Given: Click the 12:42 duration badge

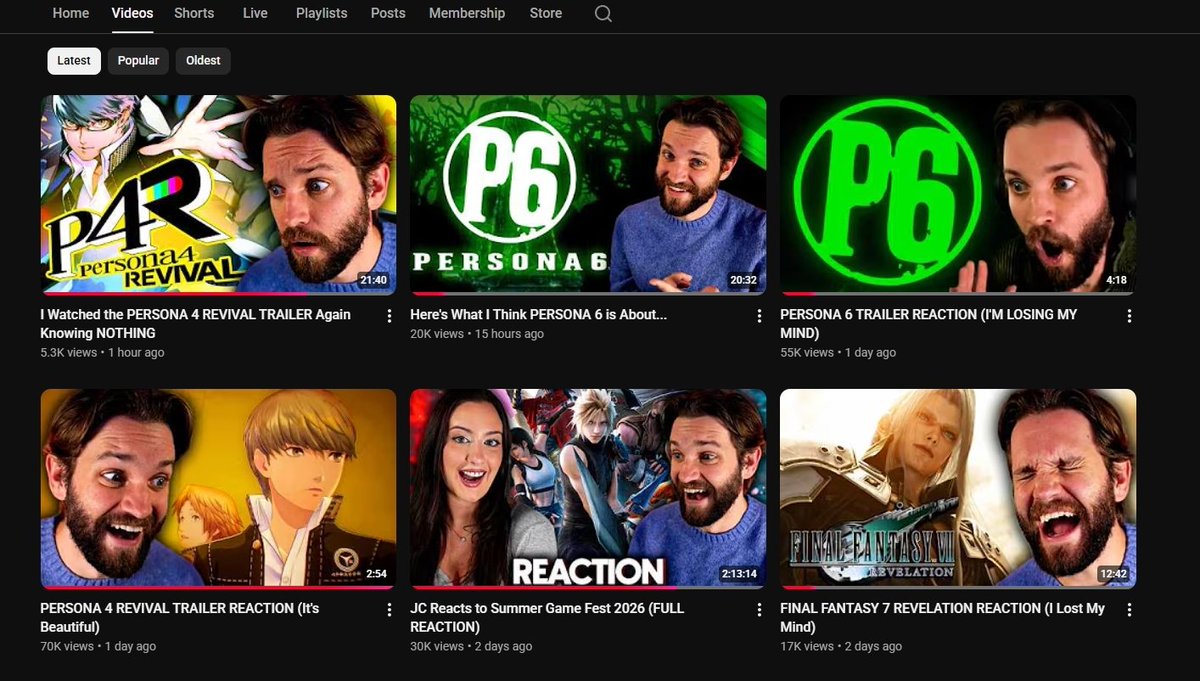Looking at the screenshot, I should click(1113, 574).
